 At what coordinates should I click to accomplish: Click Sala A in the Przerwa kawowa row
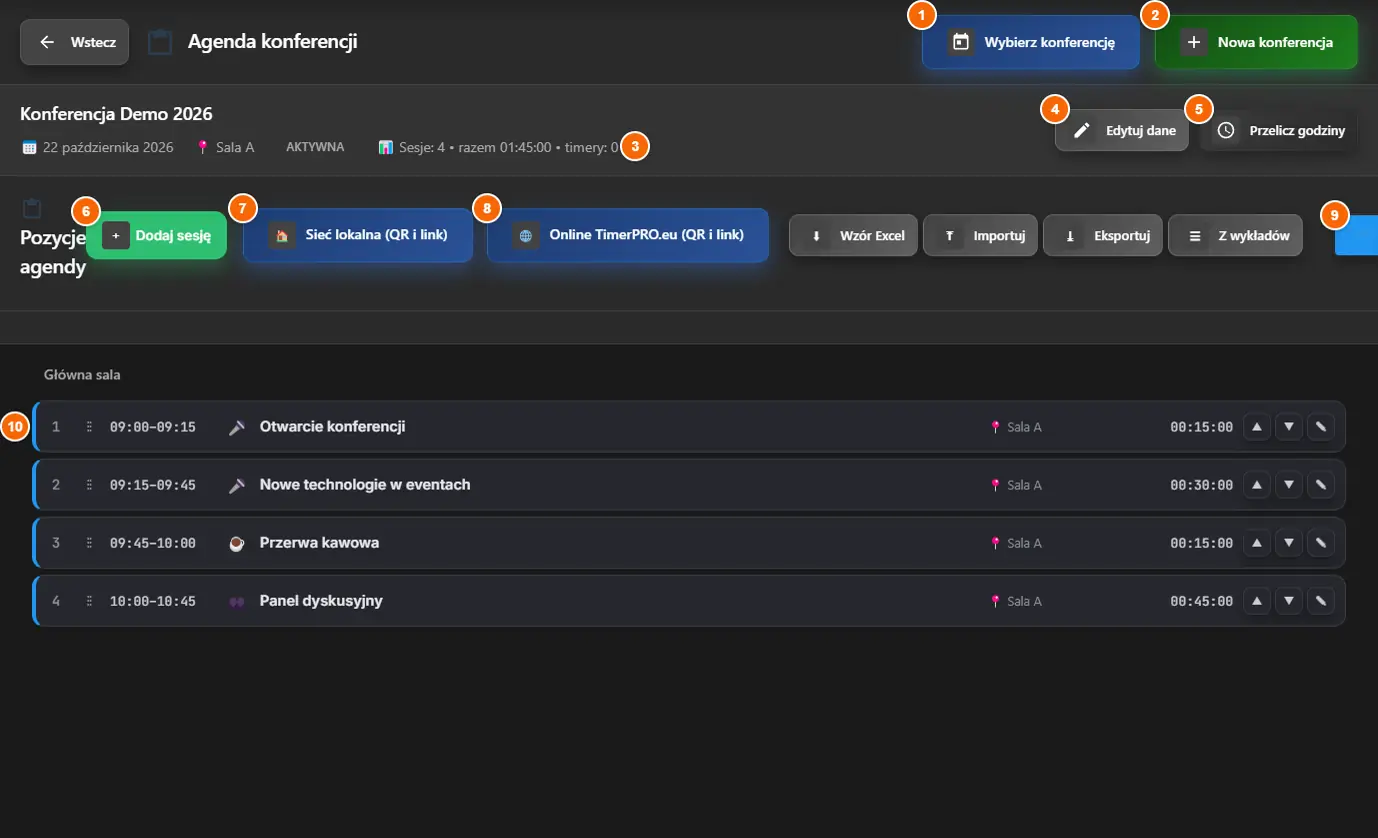click(1024, 543)
